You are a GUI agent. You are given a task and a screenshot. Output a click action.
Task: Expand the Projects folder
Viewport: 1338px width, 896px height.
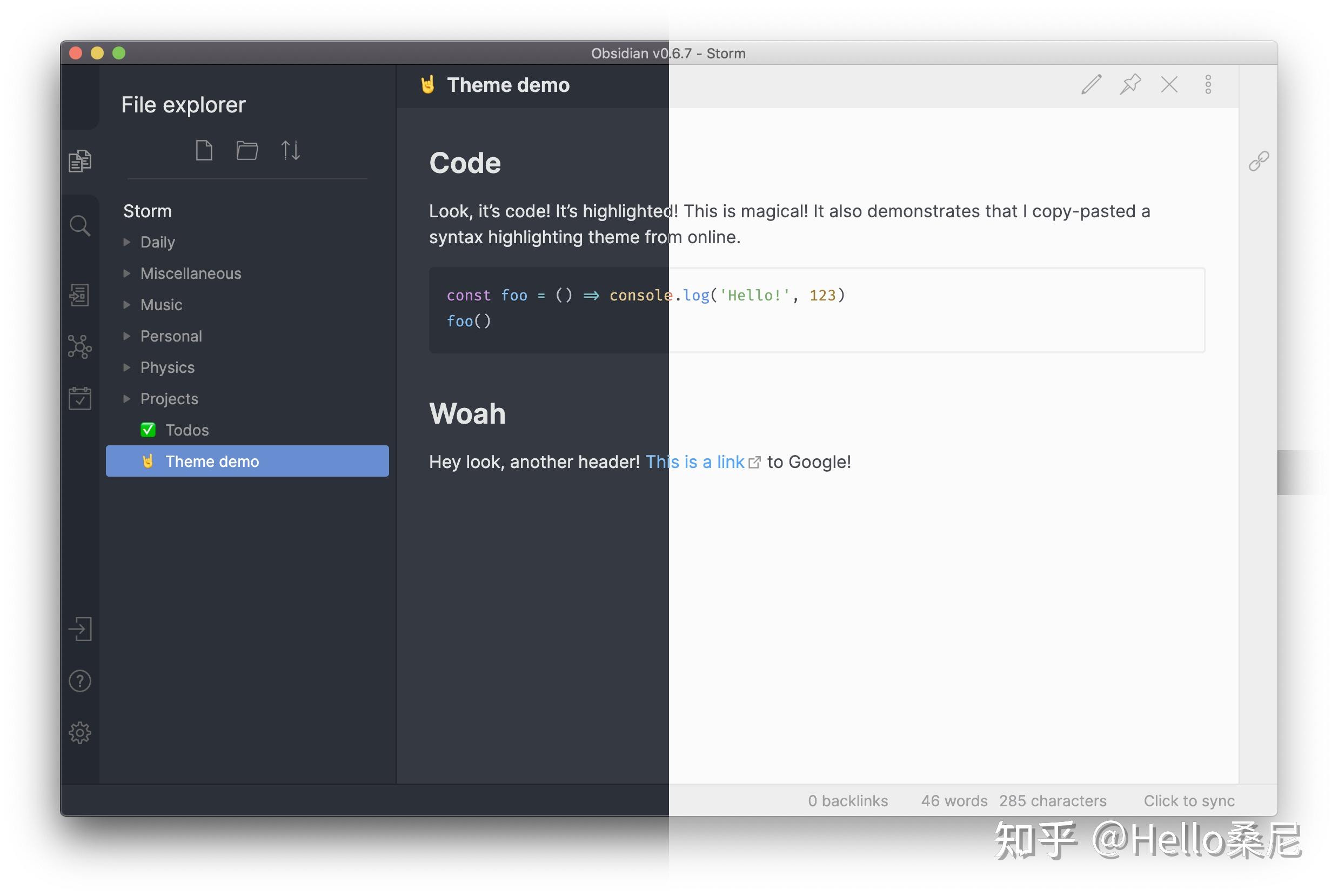tap(169, 399)
